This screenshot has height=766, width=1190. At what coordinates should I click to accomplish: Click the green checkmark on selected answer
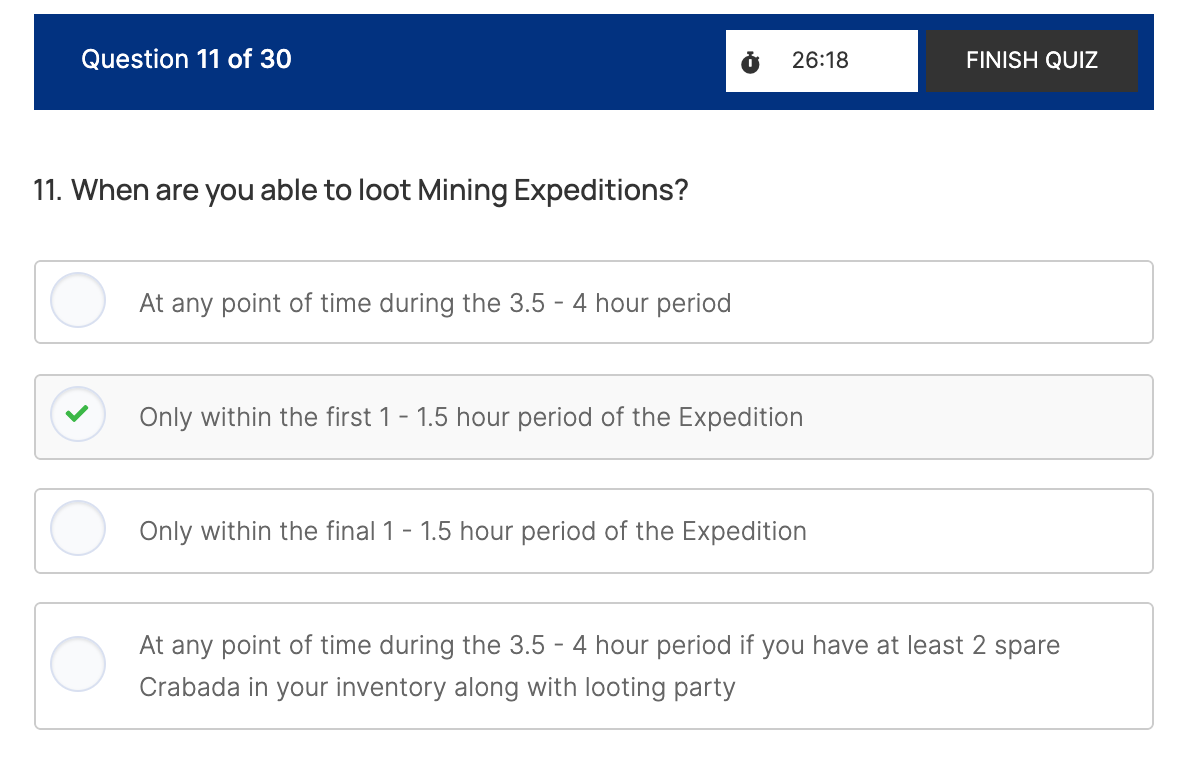[x=77, y=414]
